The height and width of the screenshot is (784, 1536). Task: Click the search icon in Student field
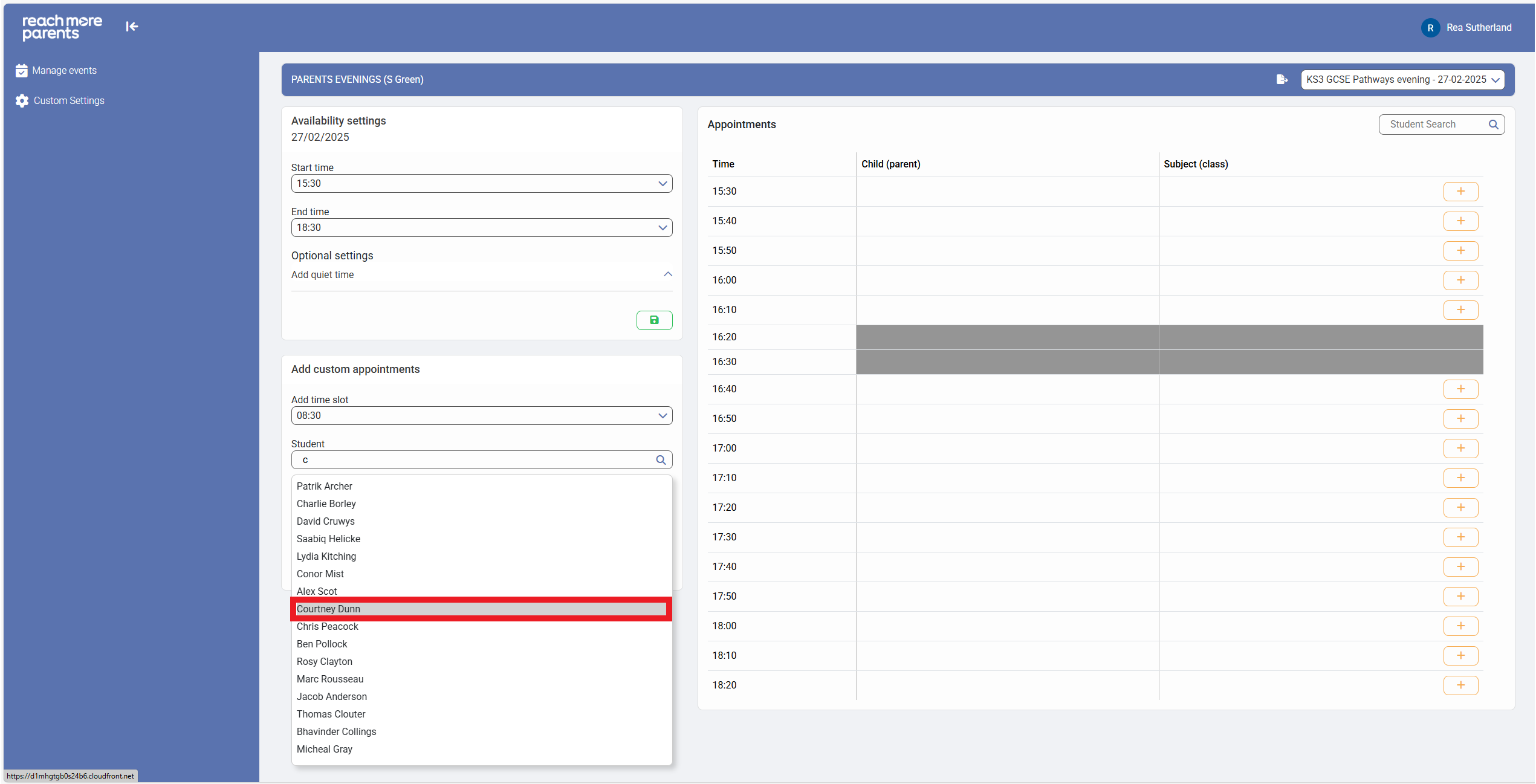pyautogui.click(x=661, y=460)
